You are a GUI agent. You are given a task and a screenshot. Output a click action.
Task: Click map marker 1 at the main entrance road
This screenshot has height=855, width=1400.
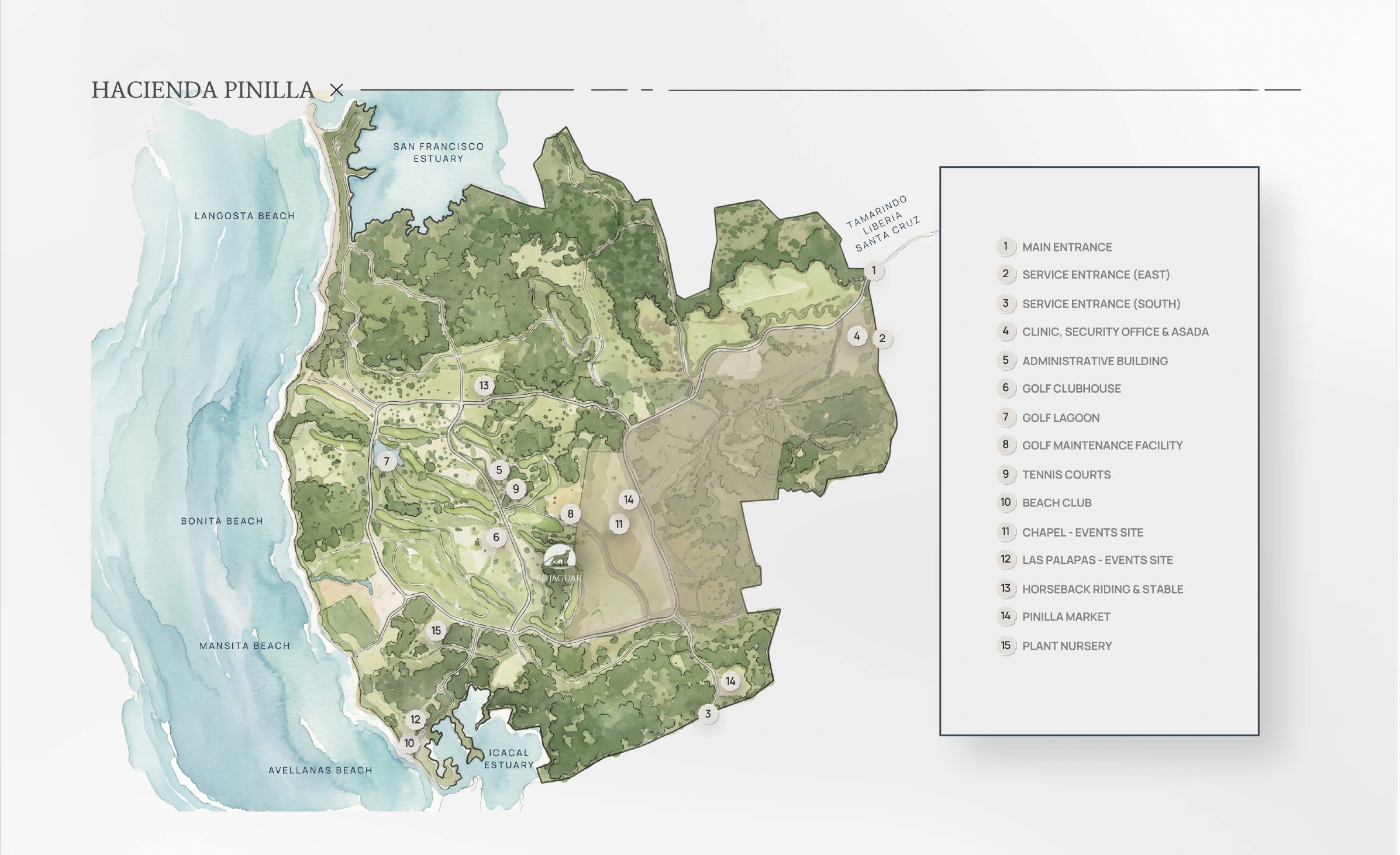pyautogui.click(x=874, y=271)
